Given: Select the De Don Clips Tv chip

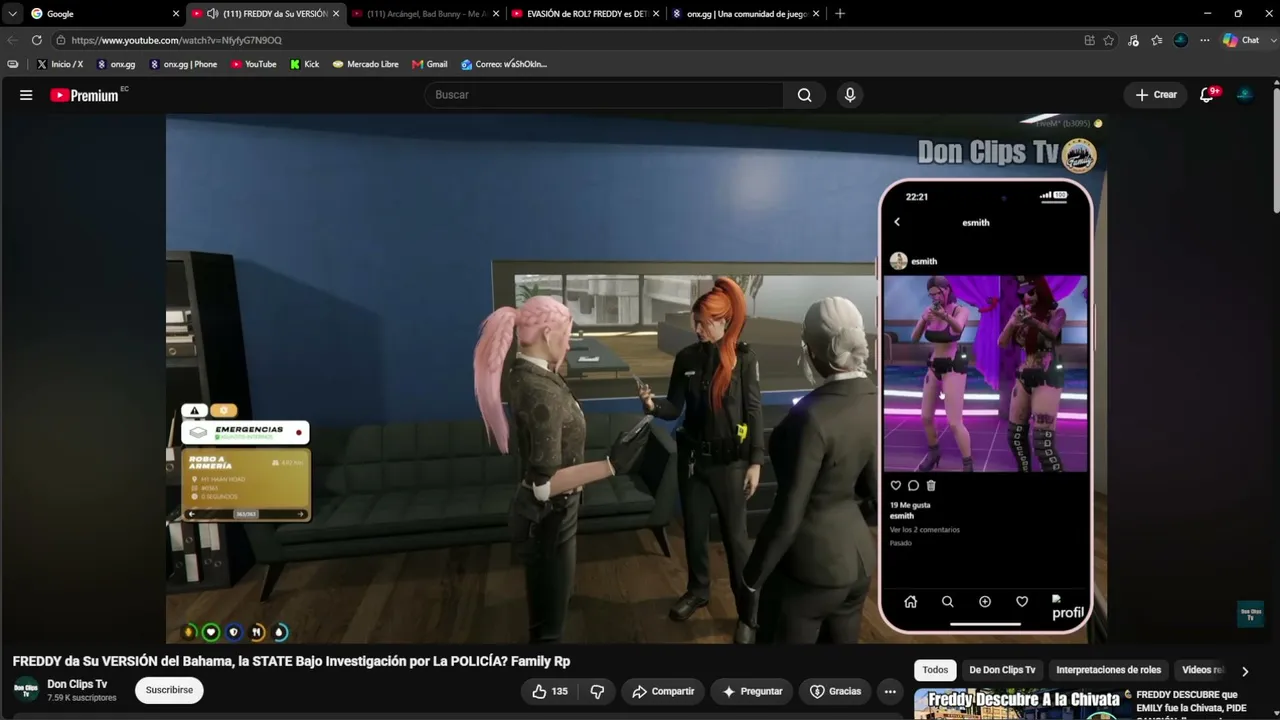Looking at the screenshot, I should (1002, 670).
